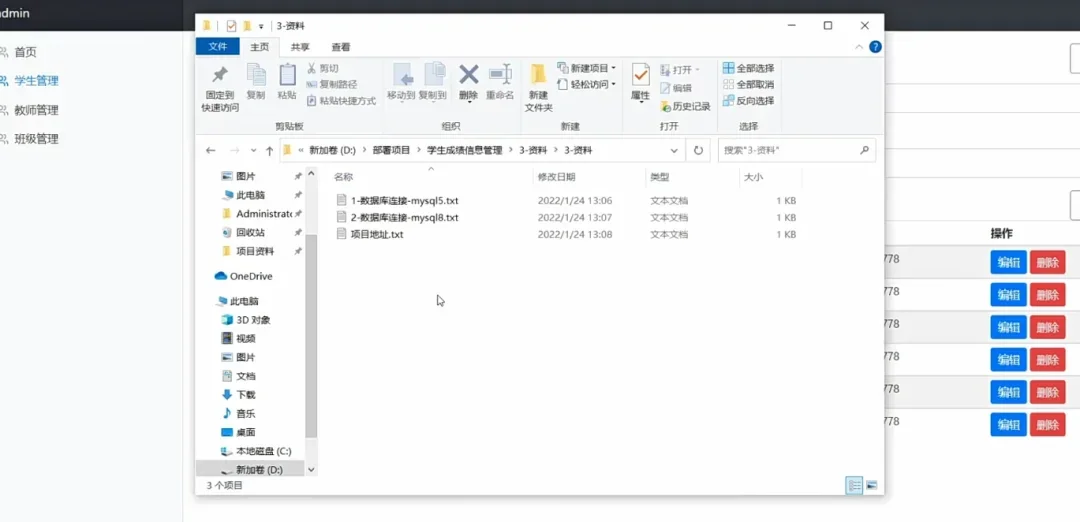The image size is (1080, 522).
Task: Click the Open ribbon button
Action: (679, 70)
